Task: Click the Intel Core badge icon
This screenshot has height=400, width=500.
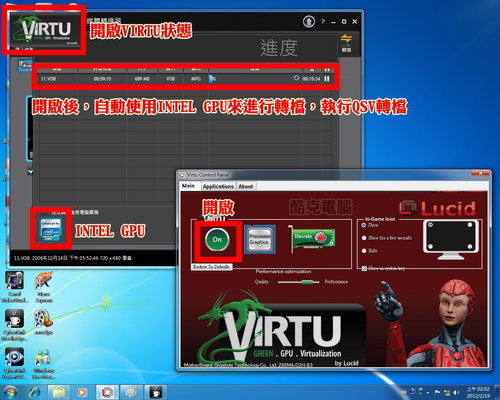Action: click(x=51, y=229)
